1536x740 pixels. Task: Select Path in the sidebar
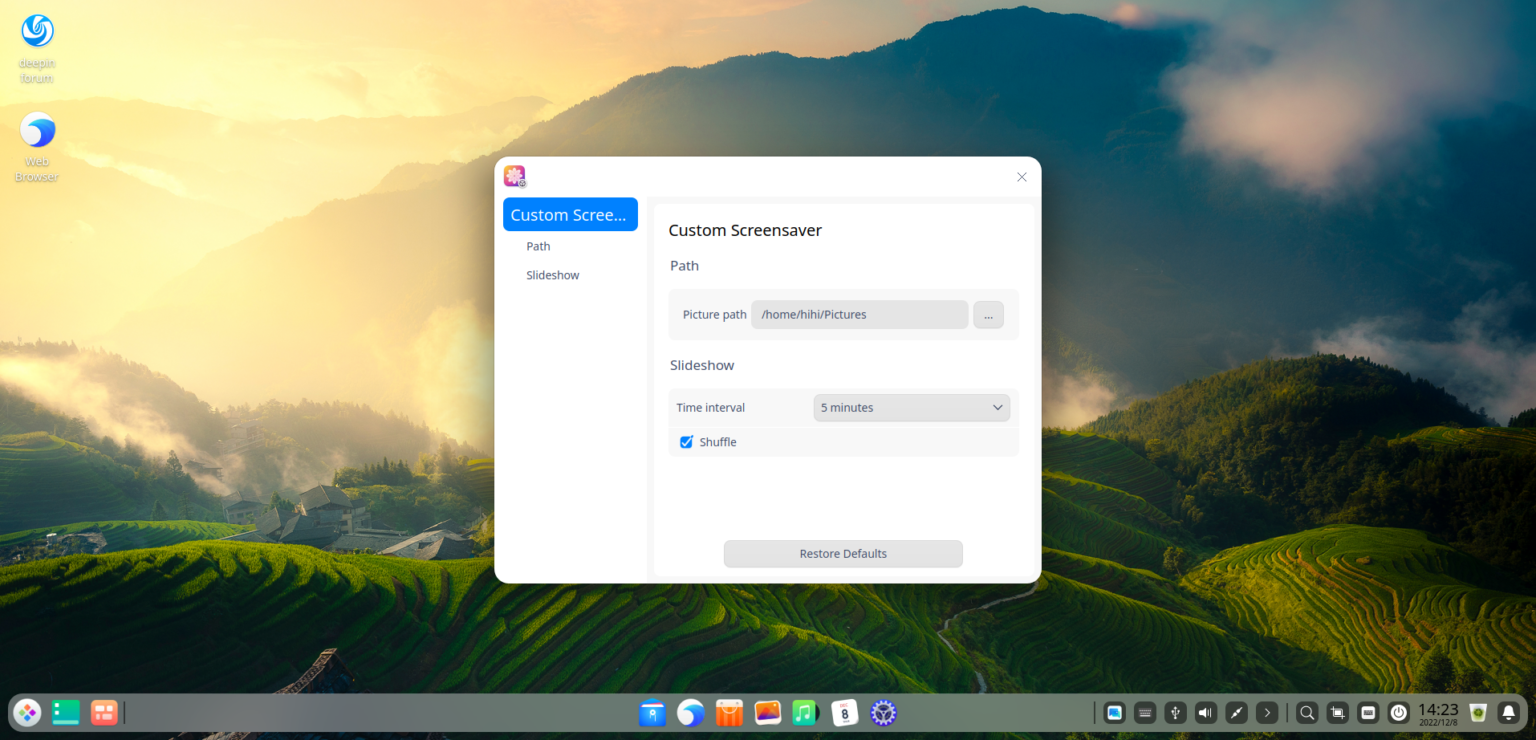point(538,246)
